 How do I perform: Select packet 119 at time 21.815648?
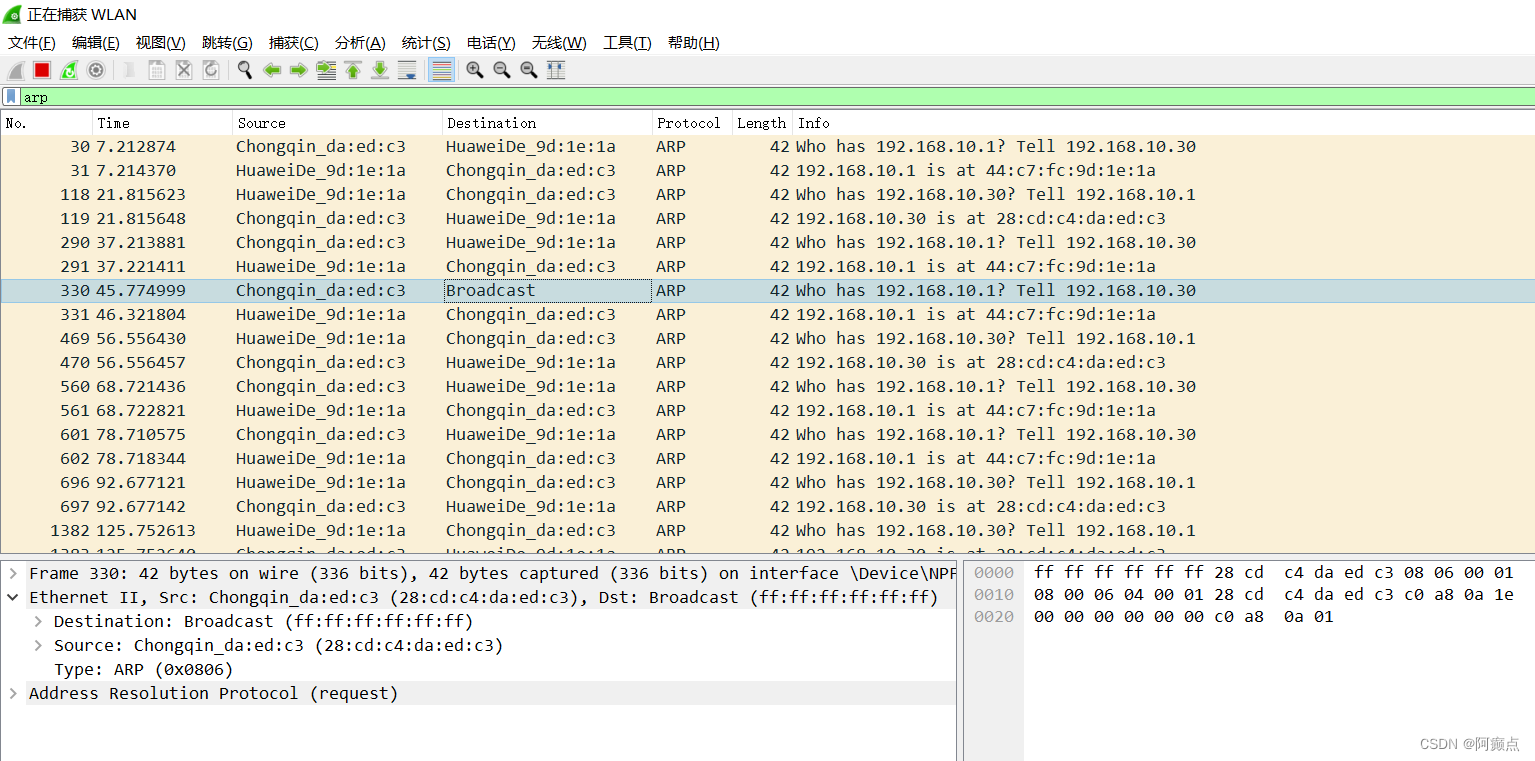767,218
